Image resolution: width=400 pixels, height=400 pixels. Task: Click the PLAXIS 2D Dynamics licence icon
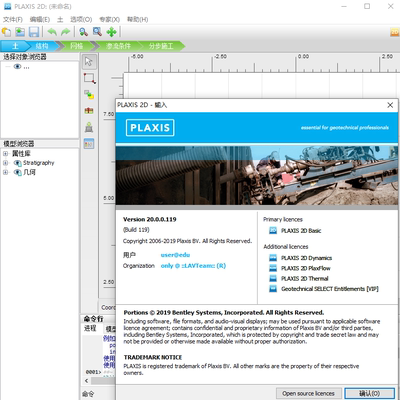point(273,258)
